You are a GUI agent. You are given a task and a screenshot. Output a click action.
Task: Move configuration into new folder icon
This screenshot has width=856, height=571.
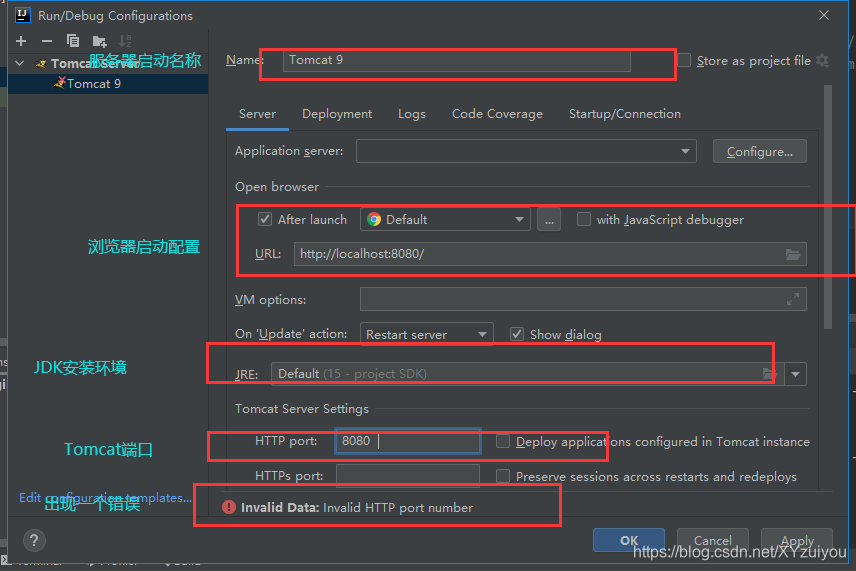(99, 41)
